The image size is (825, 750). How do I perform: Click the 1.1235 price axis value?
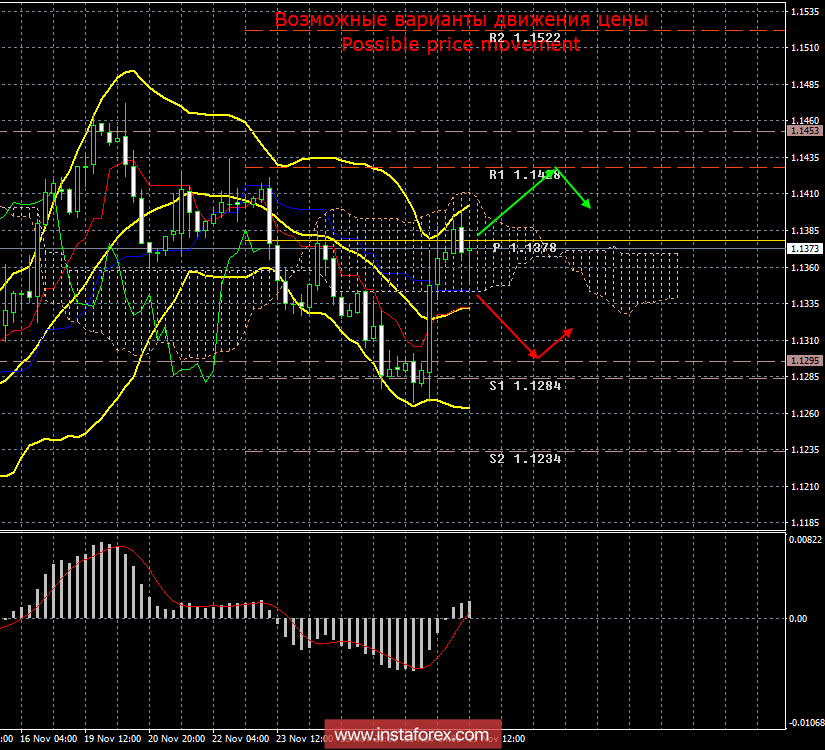click(x=805, y=450)
